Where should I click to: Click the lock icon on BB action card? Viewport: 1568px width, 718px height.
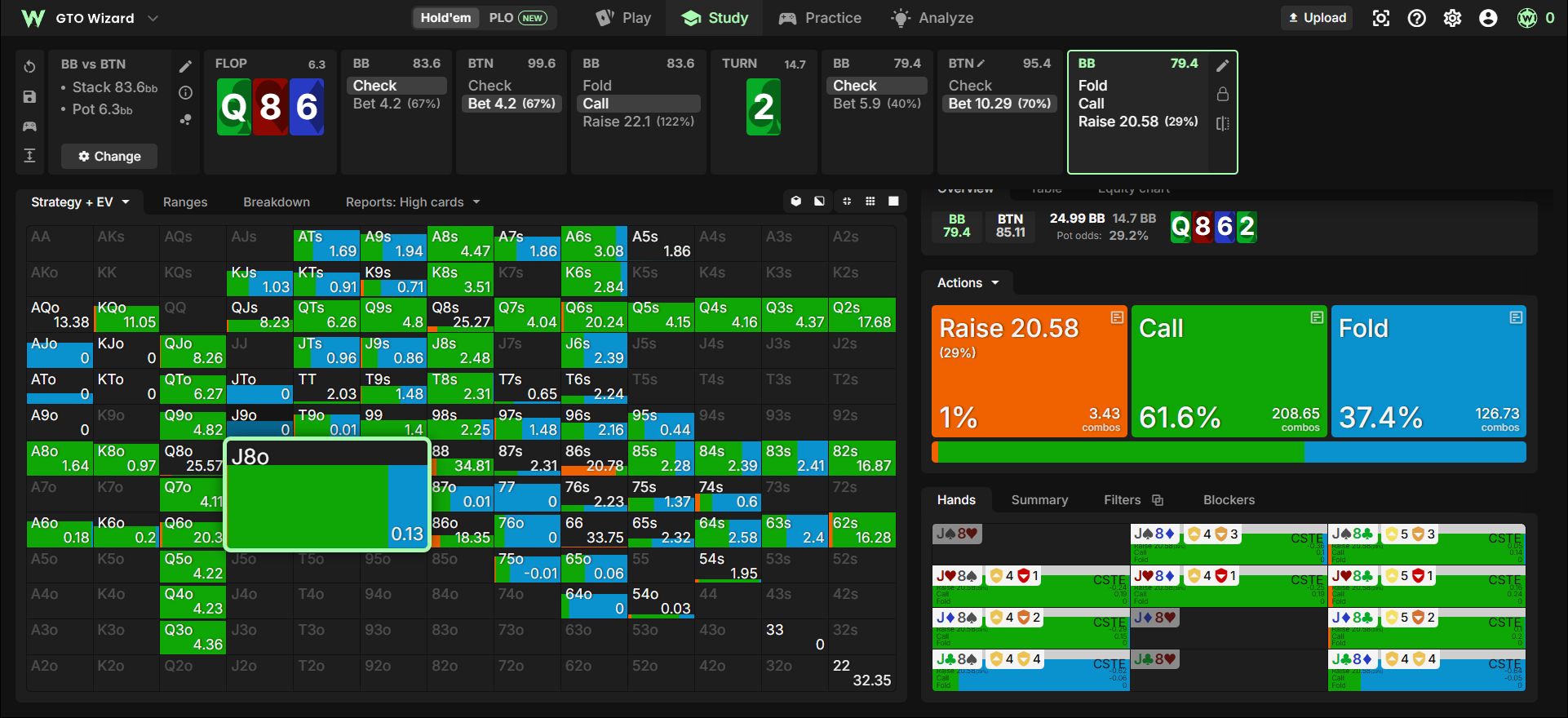coord(1222,94)
